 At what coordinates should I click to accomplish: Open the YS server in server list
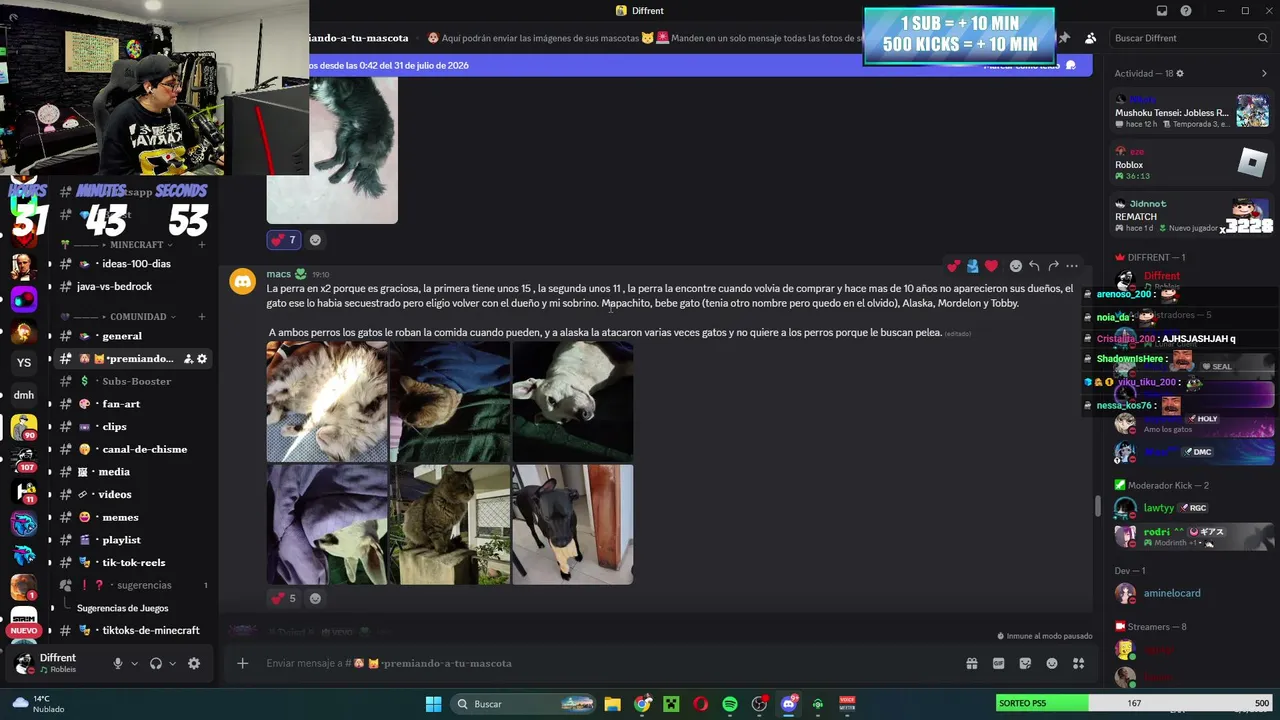coord(24,362)
